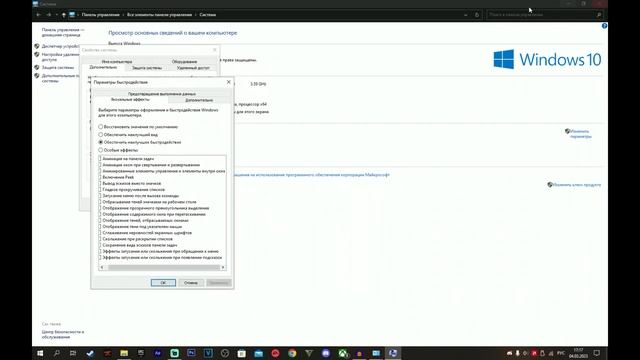Screen dimensions: 640x360
Task: Enable save taskbar thumbnail previews checkbox
Action: click(100, 245)
